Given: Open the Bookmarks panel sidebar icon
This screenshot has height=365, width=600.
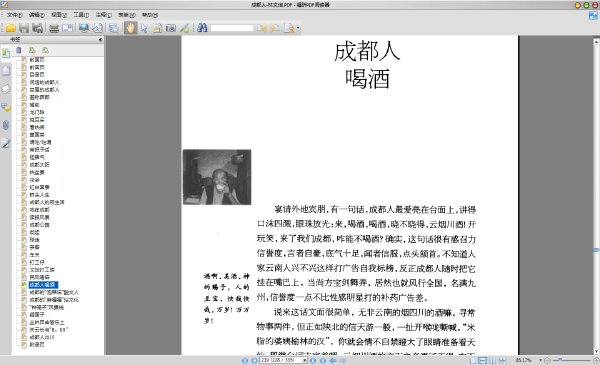Looking at the screenshot, I should pos(6,53).
